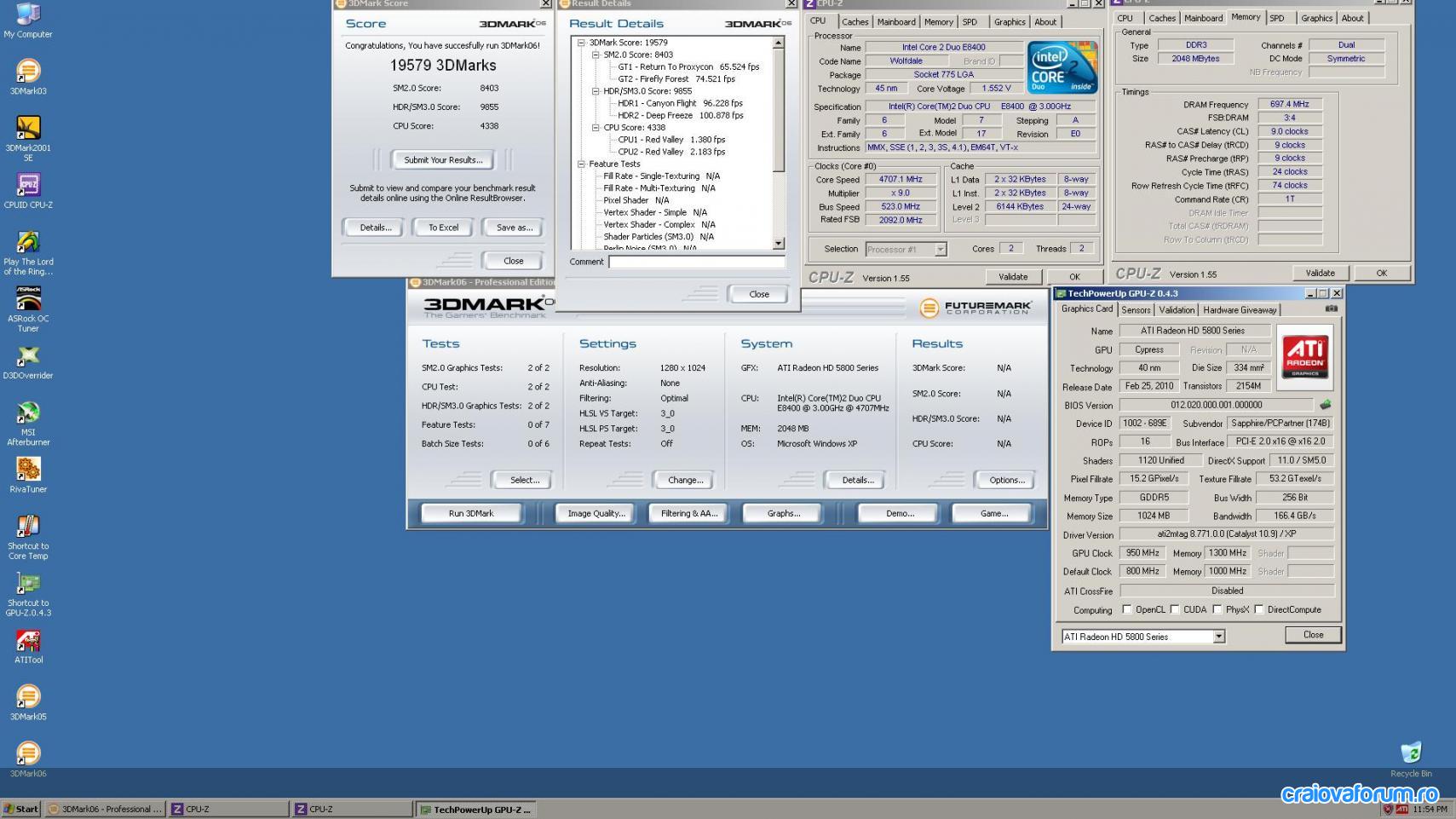Viewport: 1456px width, 819px height.
Task: Switch to Sensors tab in GPU-Z
Action: (x=1136, y=310)
